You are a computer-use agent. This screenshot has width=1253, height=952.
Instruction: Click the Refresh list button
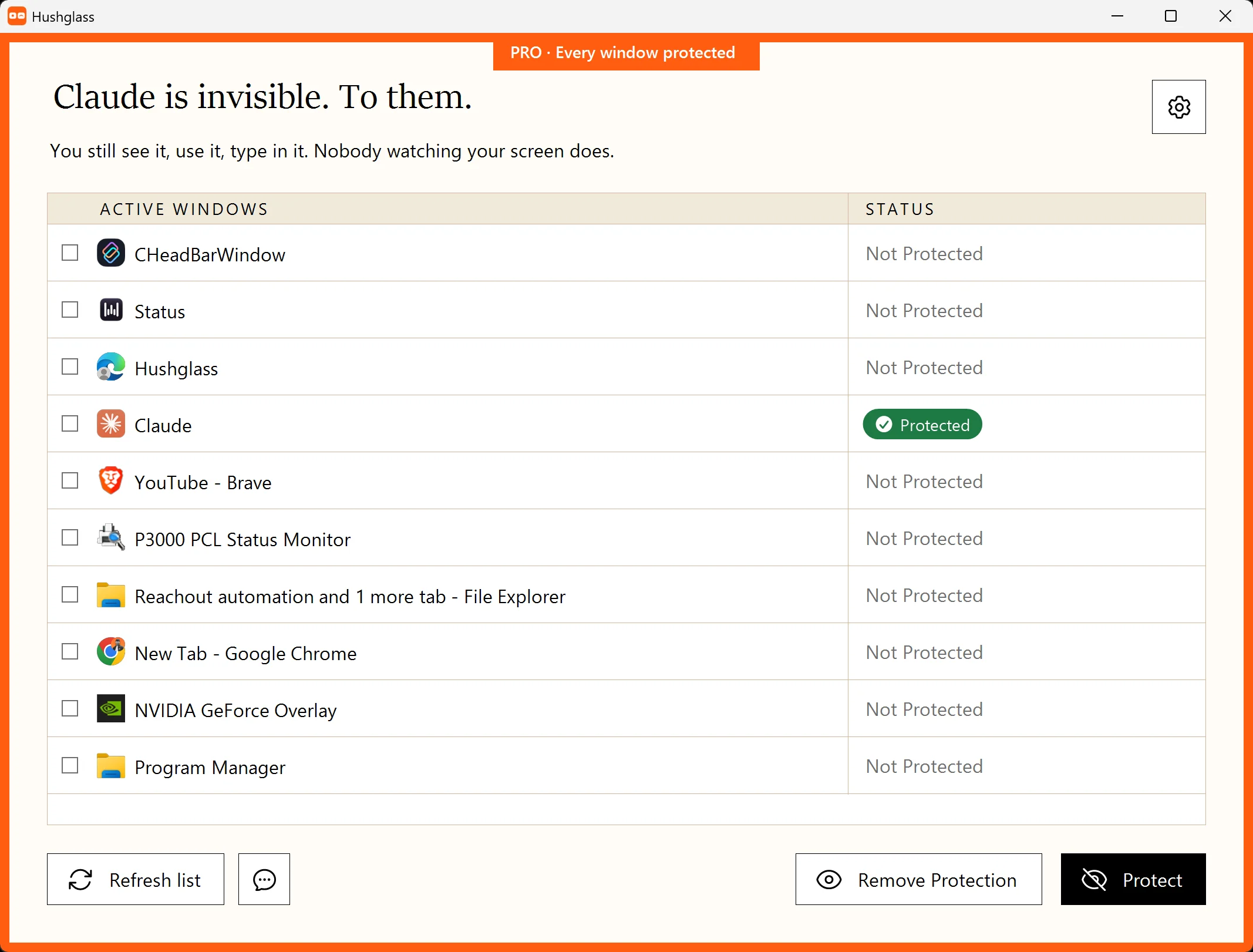(x=136, y=879)
